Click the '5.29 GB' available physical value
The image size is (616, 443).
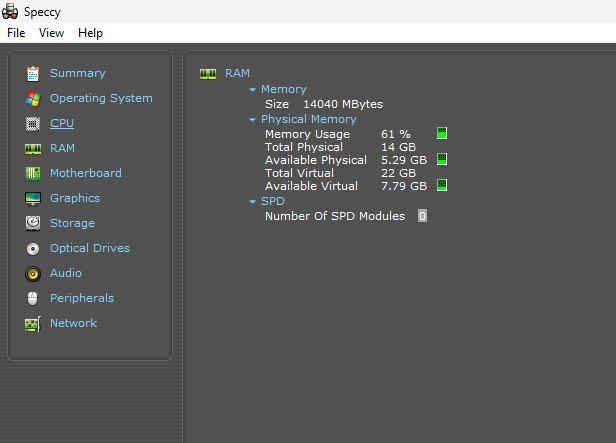pos(404,160)
